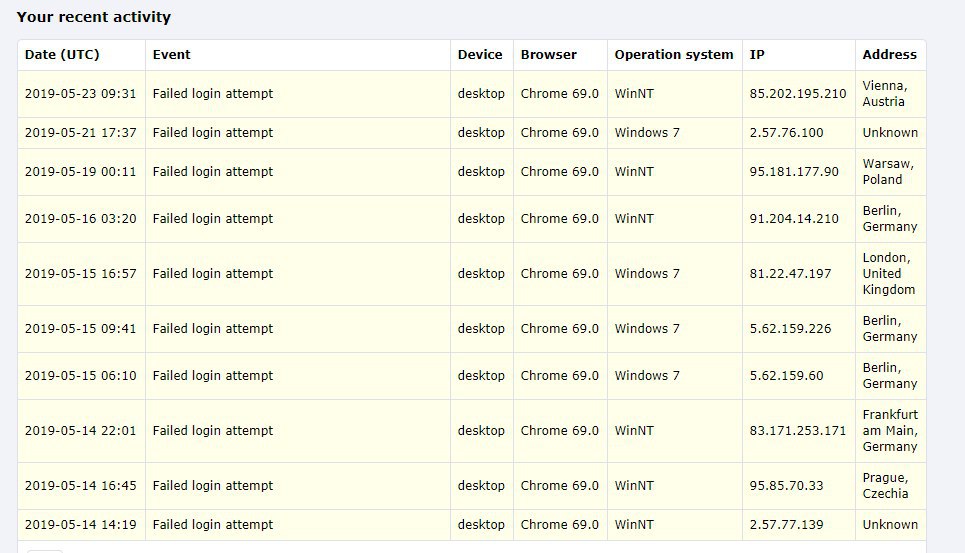This screenshot has width=965, height=553.
Task: Click Chrome 69.0 in the 2019-05-16 03:20 row
Action: 559,219
